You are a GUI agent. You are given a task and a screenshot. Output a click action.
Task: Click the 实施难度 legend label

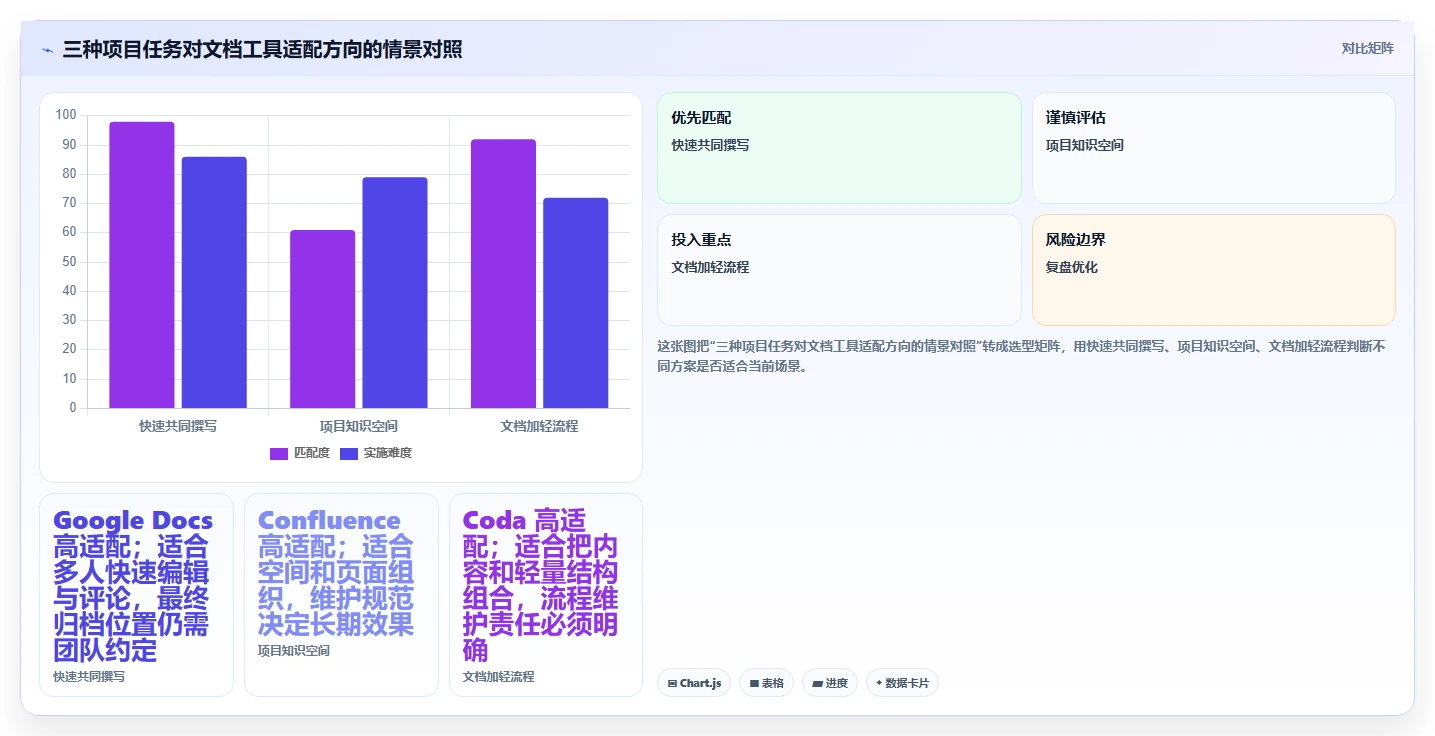388,453
